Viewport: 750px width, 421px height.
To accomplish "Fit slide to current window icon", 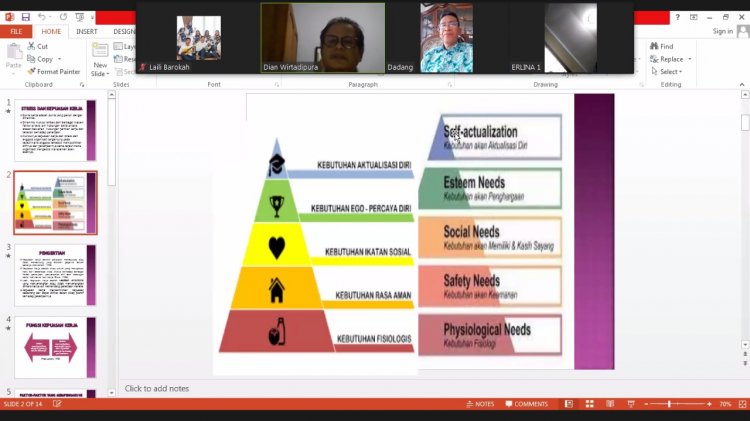I will coord(741,404).
